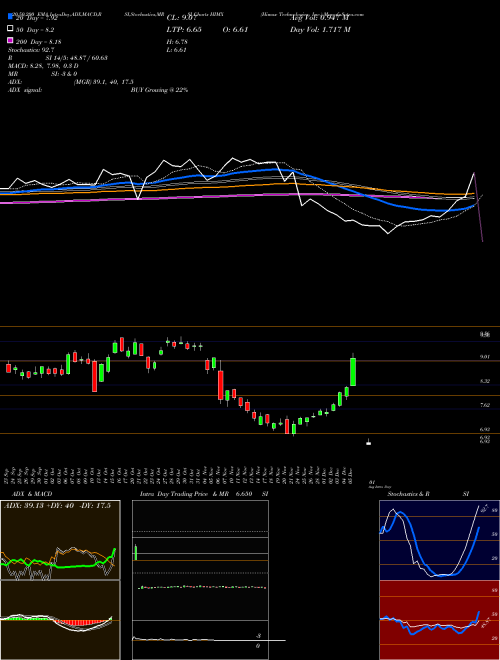Click the 'BUY Growing @ 22%' signal text
This screenshot has height=660, width=500.
coord(159,90)
